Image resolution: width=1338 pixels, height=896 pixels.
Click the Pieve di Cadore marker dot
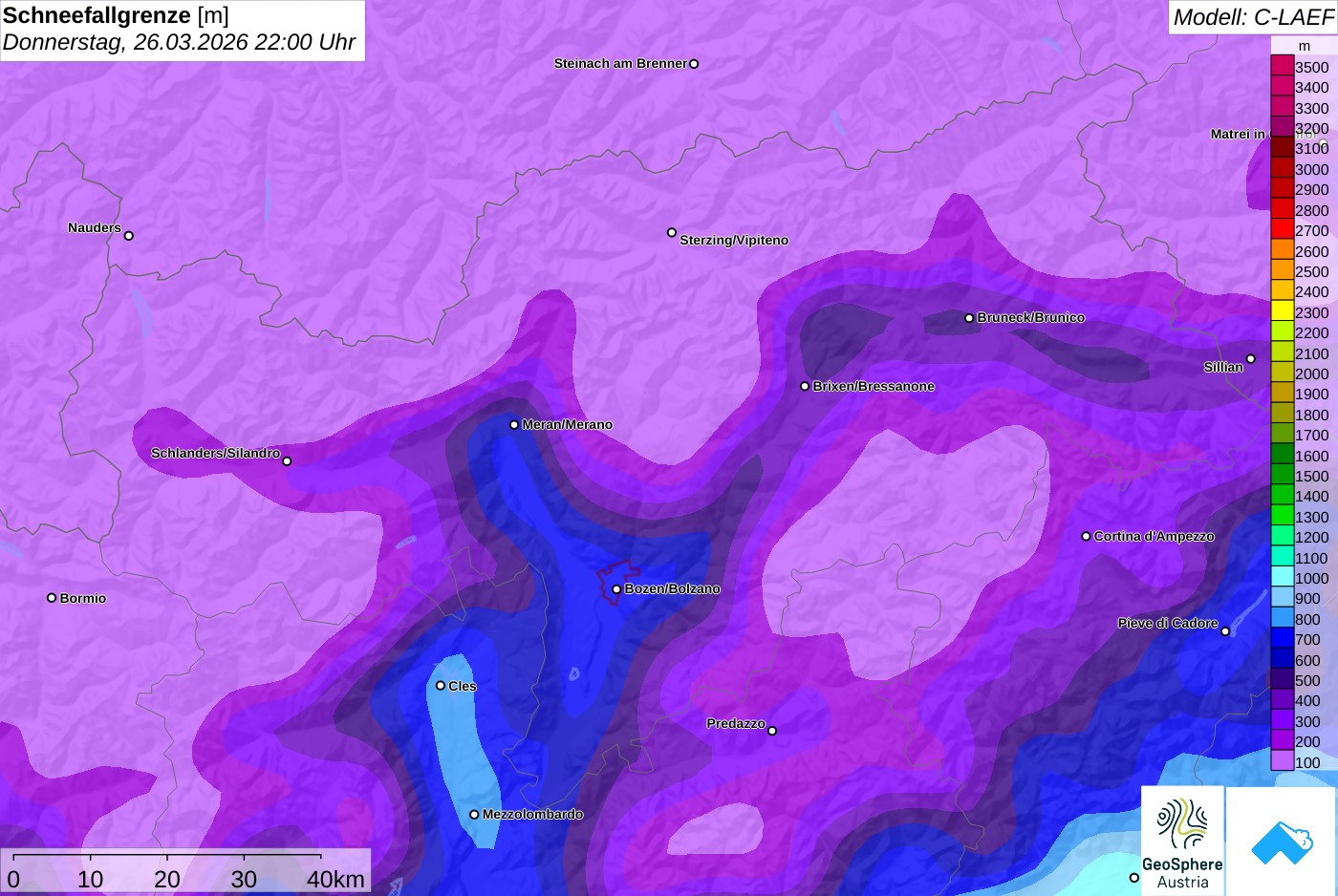pos(1225,631)
